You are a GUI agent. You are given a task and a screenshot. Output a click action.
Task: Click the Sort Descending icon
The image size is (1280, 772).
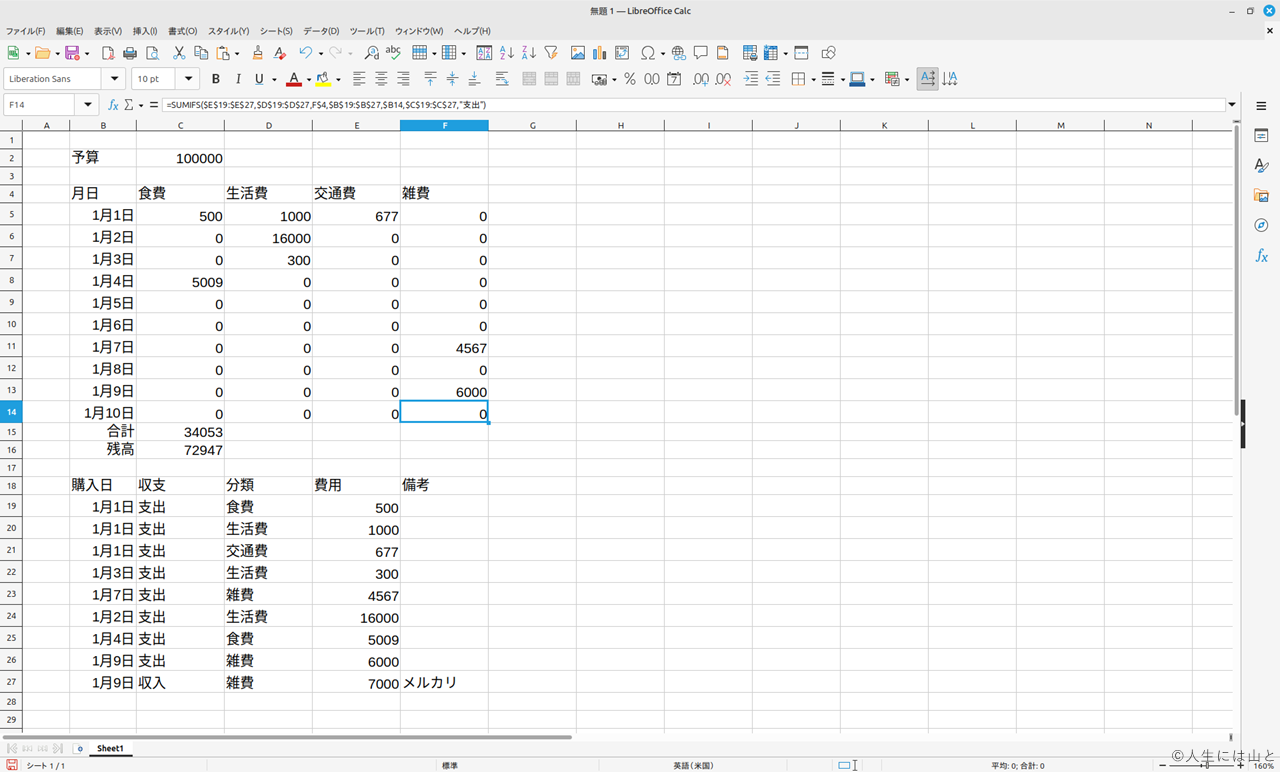(x=528, y=53)
